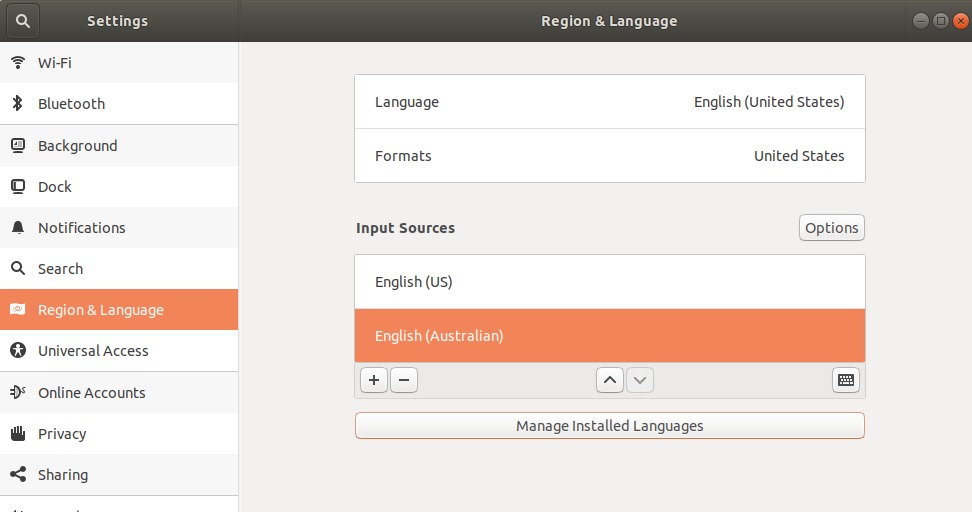Image resolution: width=972 pixels, height=512 pixels.
Task: Click the Universal Access person icon
Action: click(18, 350)
